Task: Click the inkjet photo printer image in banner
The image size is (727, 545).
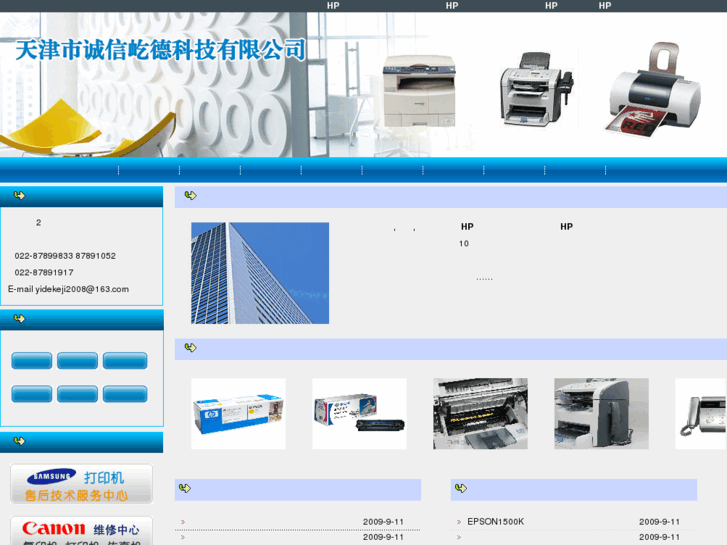Action: tap(654, 89)
